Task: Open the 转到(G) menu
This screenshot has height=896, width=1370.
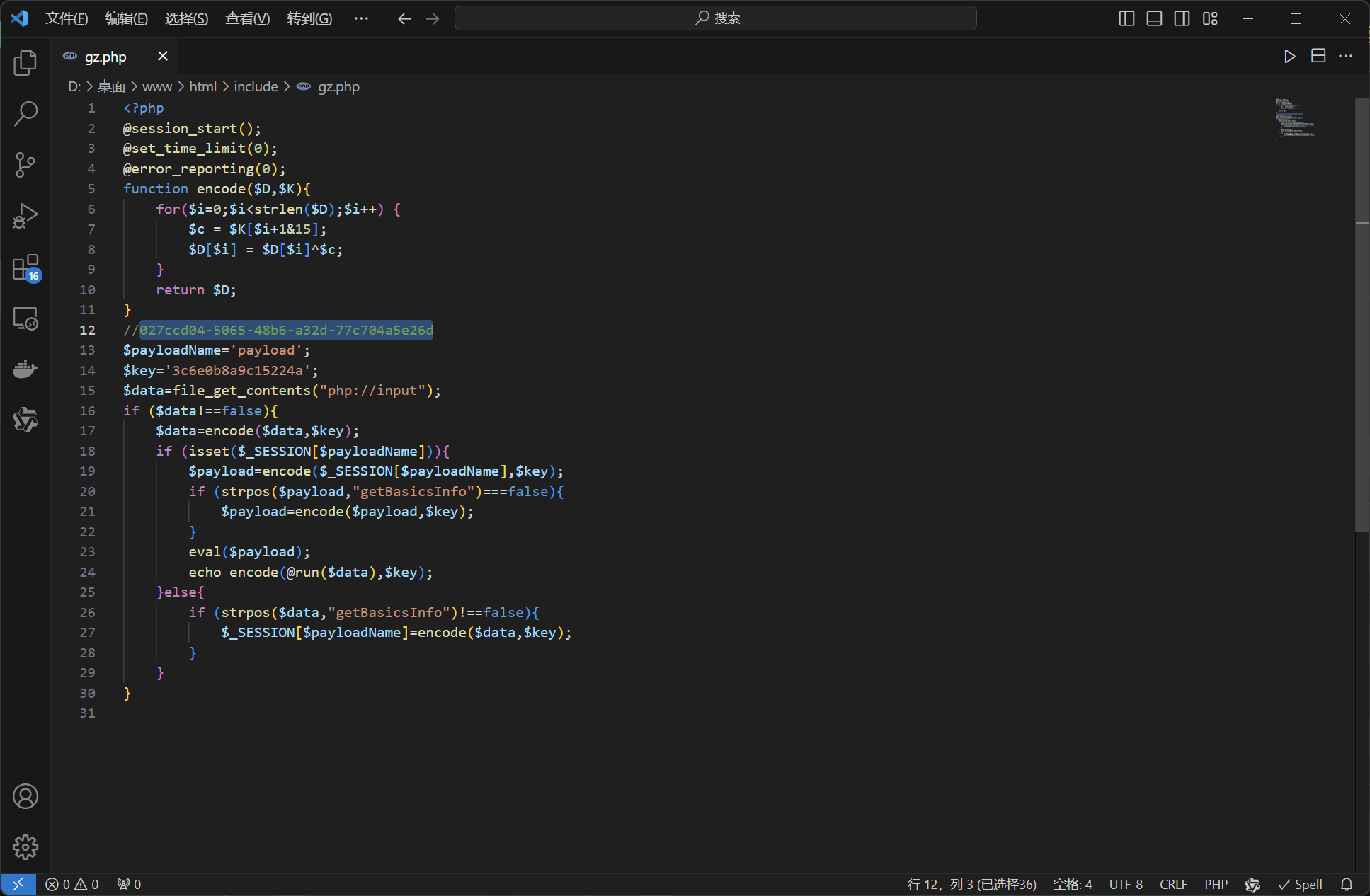Action: pyautogui.click(x=309, y=18)
